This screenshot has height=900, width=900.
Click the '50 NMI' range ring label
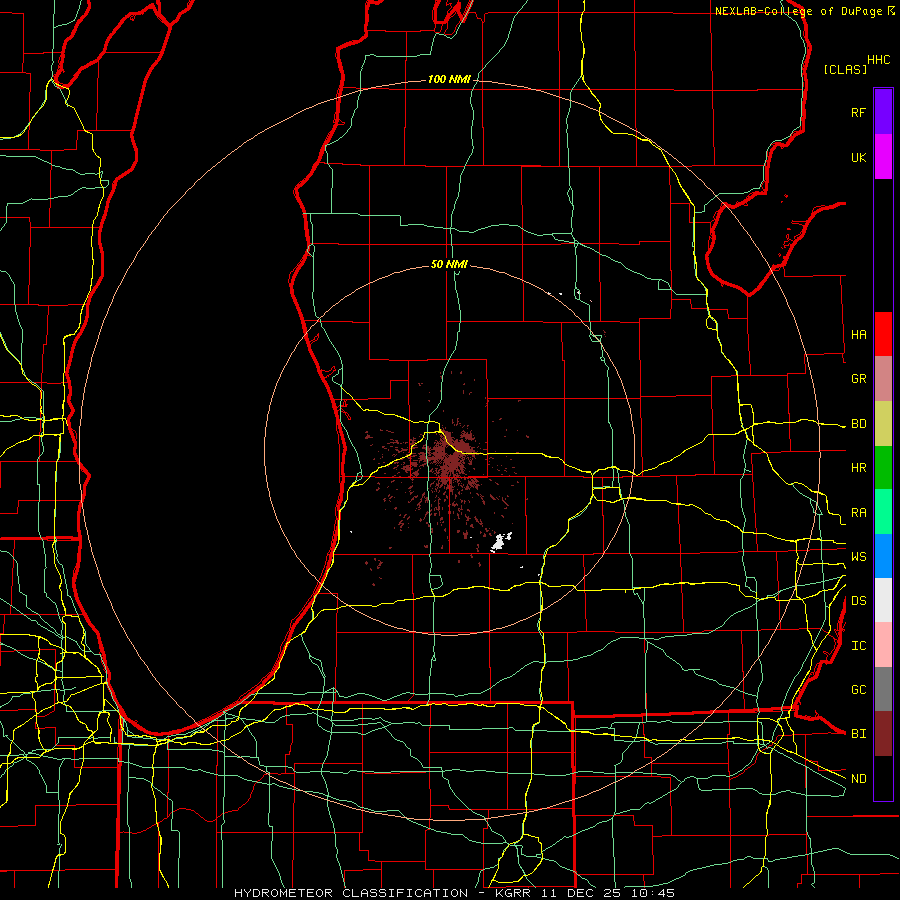pyautogui.click(x=449, y=264)
